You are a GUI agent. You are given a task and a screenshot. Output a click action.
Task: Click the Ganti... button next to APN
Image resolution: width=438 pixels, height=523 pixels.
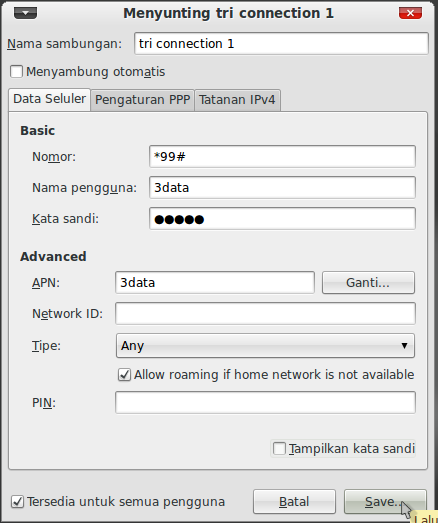[368, 283]
